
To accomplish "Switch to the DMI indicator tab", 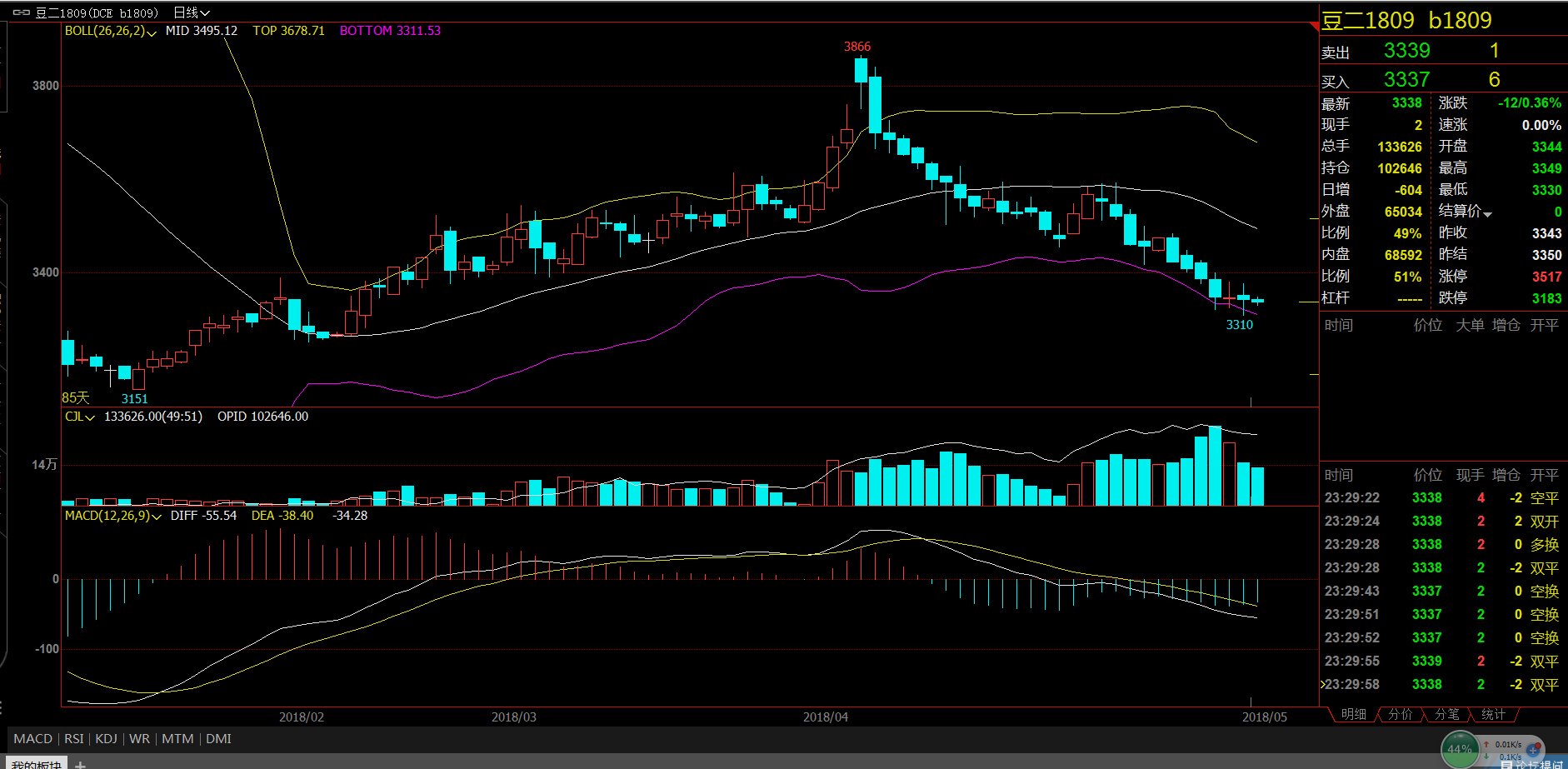I will 218,739.
